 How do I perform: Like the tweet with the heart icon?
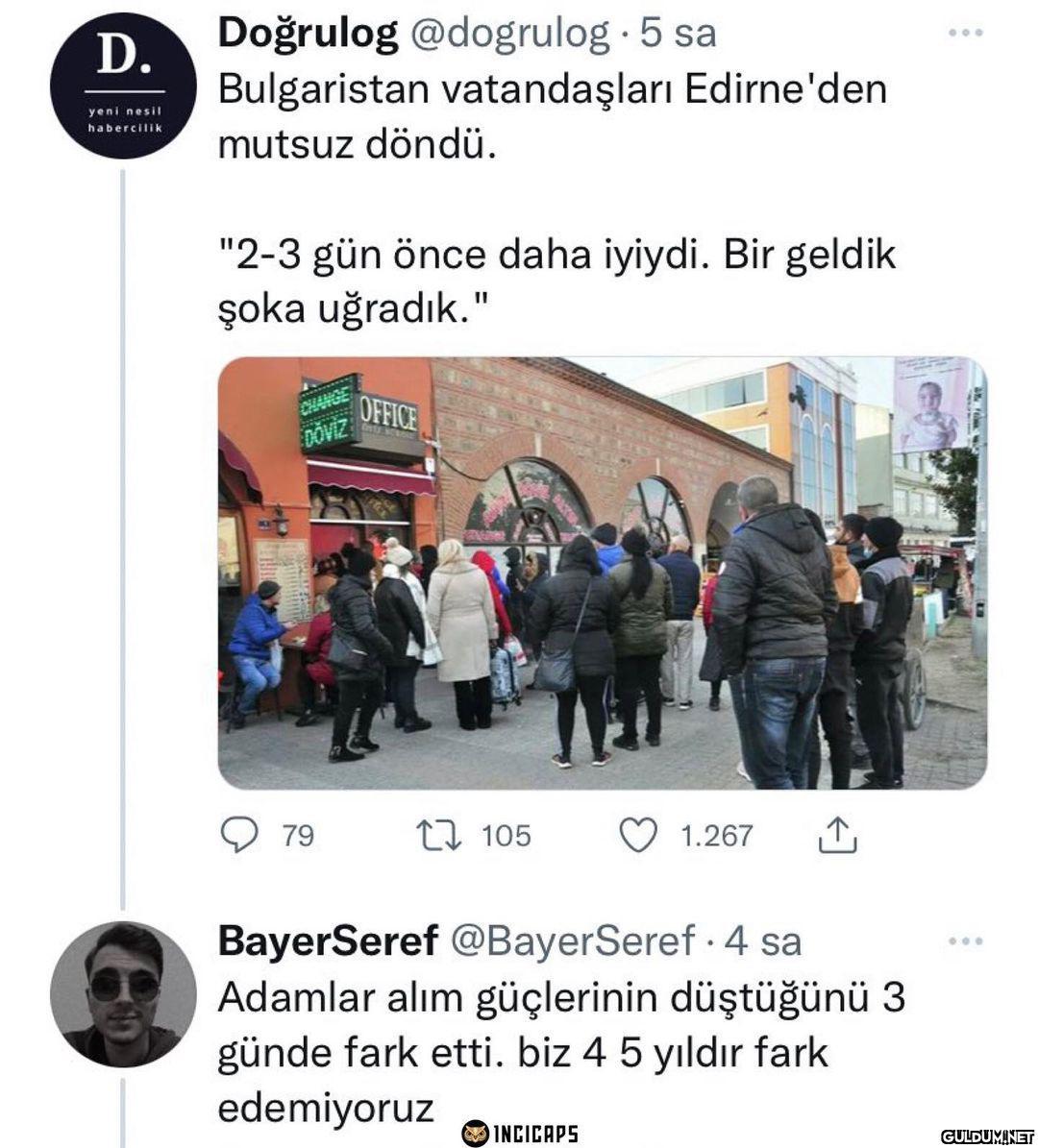tap(638, 836)
